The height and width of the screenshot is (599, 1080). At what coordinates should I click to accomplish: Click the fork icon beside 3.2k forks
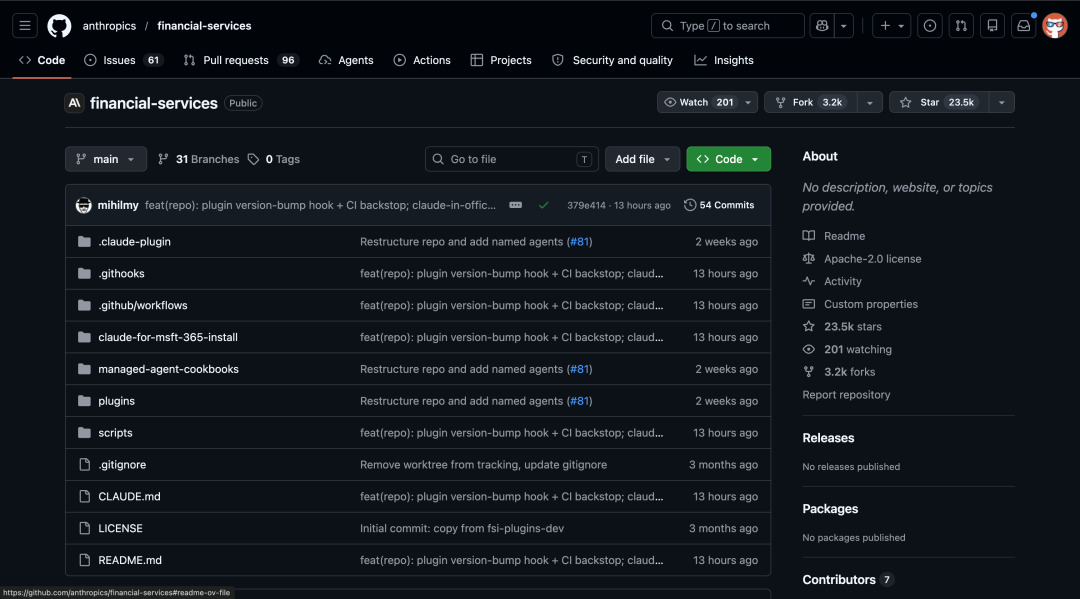tap(809, 372)
